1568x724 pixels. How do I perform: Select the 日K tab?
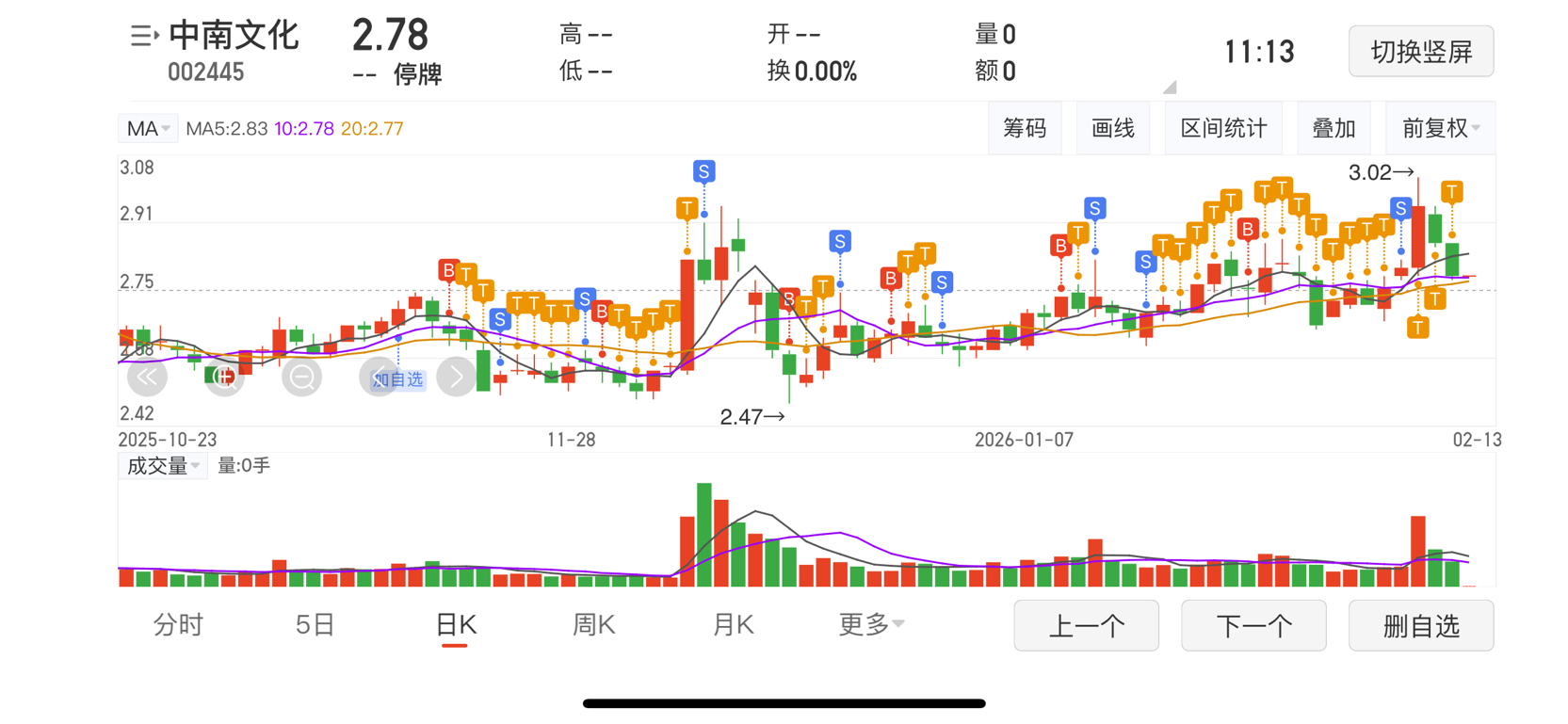(x=456, y=625)
